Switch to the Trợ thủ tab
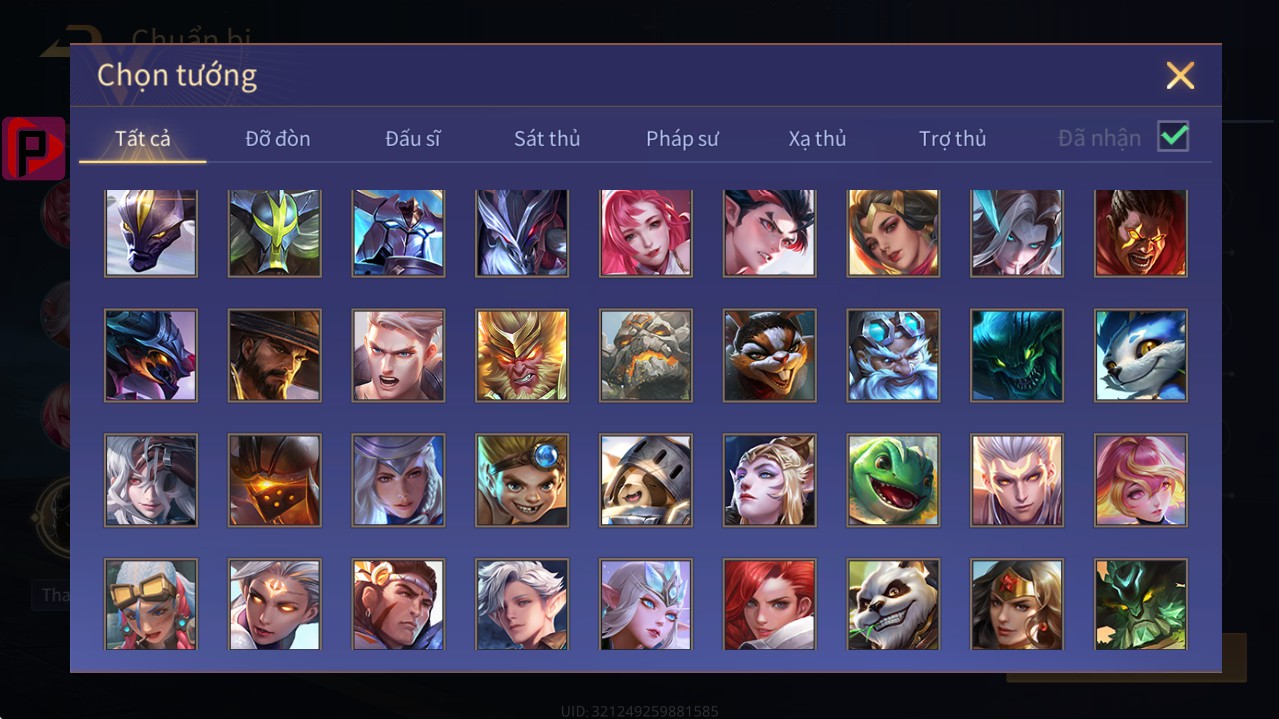 point(953,138)
